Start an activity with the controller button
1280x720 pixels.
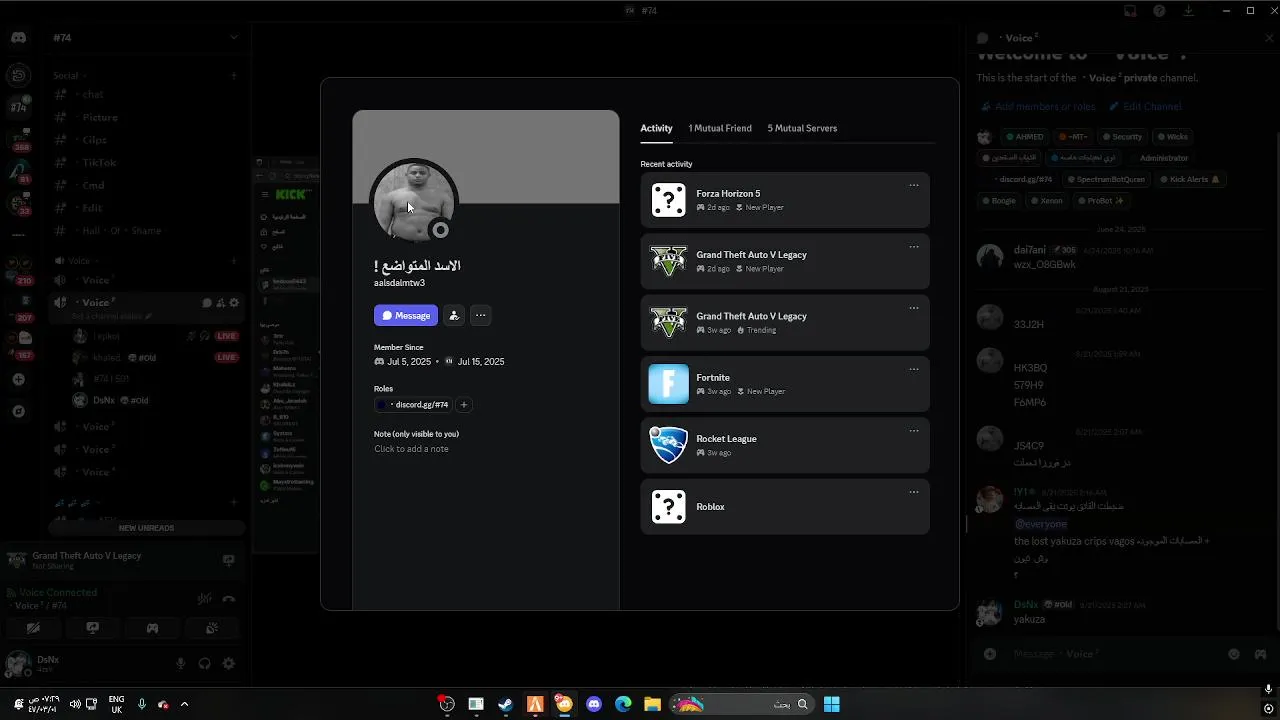pyautogui.click(x=152, y=628)
